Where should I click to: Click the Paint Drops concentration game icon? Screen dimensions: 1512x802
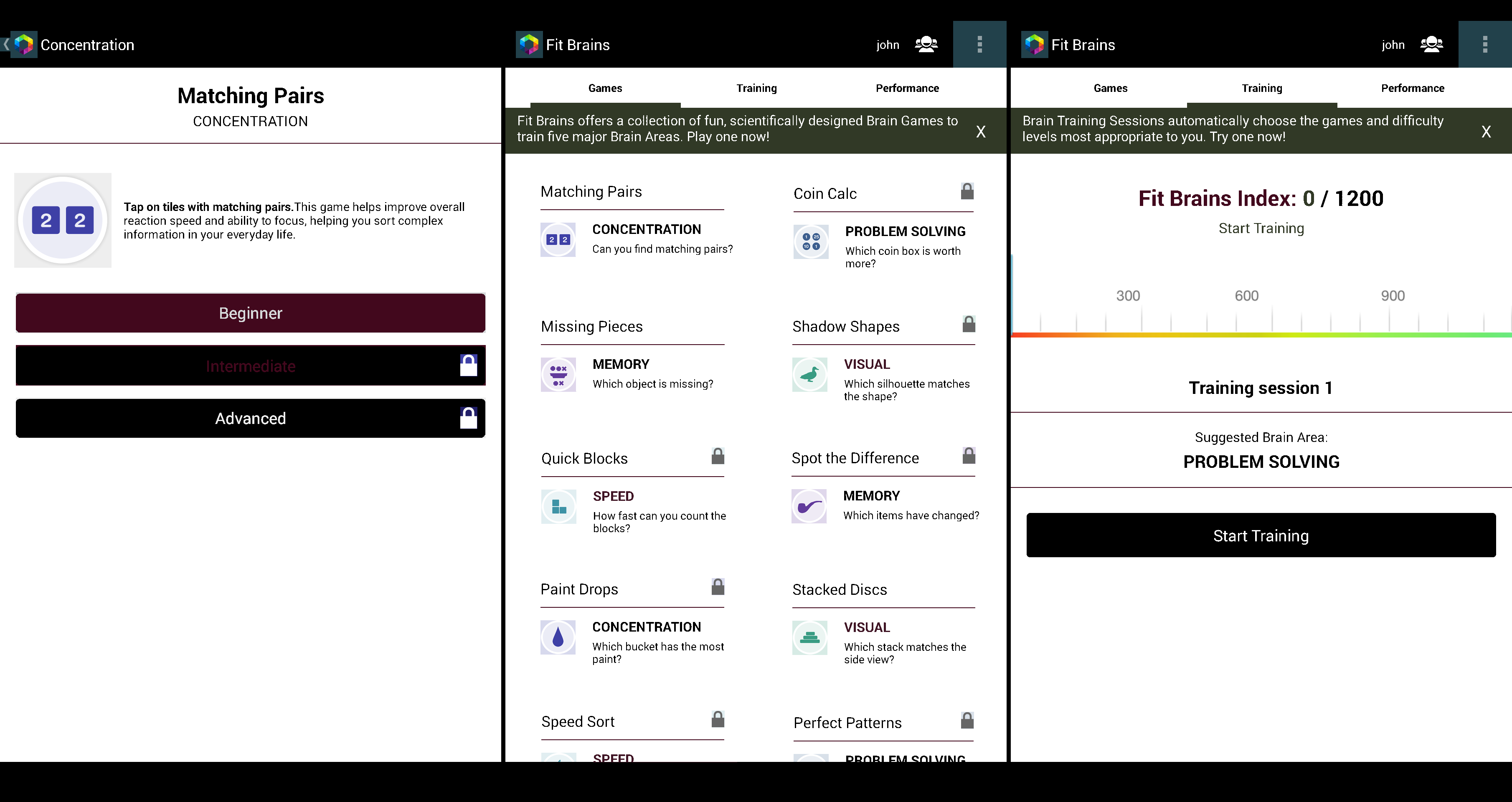(557, 637)
